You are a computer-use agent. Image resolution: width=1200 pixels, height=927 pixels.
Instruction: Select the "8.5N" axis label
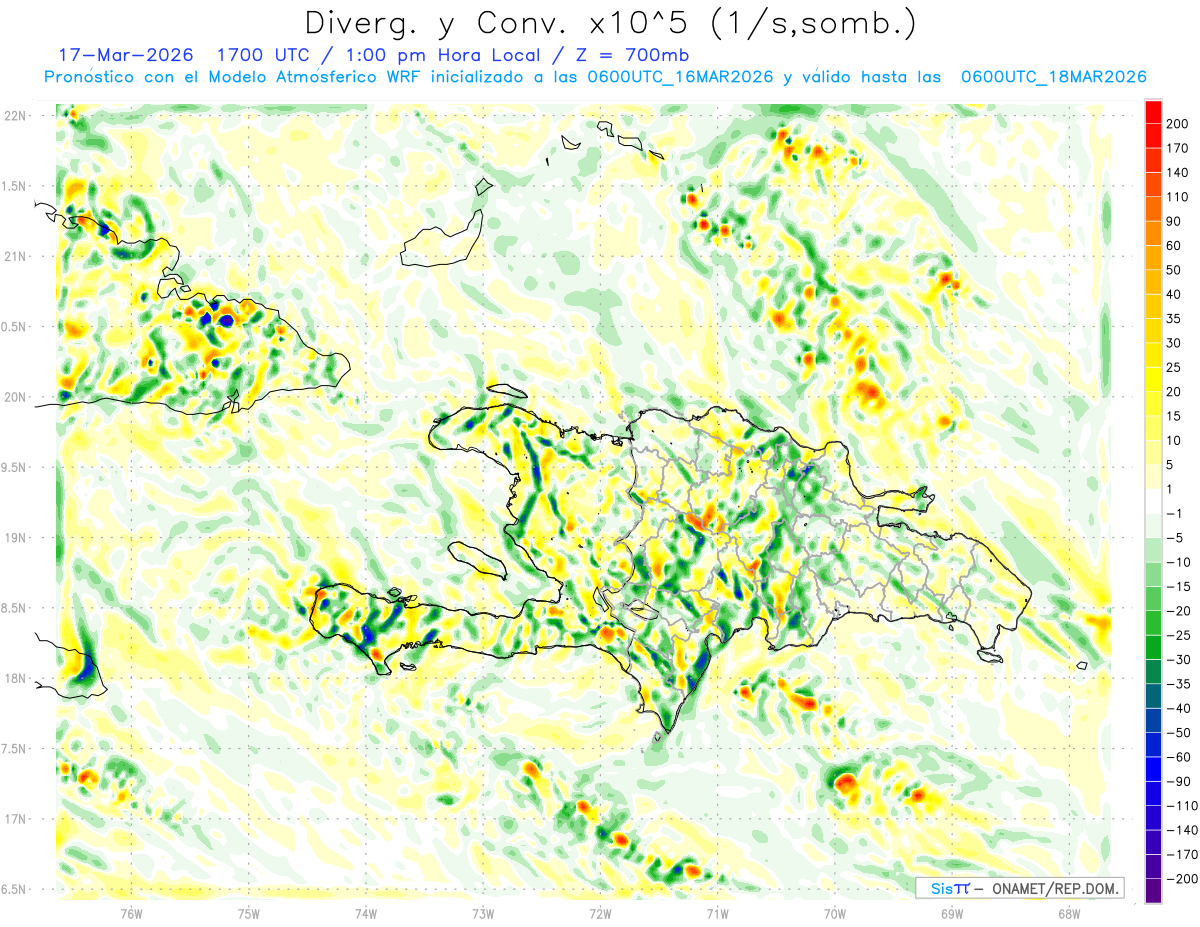(14, 608)
